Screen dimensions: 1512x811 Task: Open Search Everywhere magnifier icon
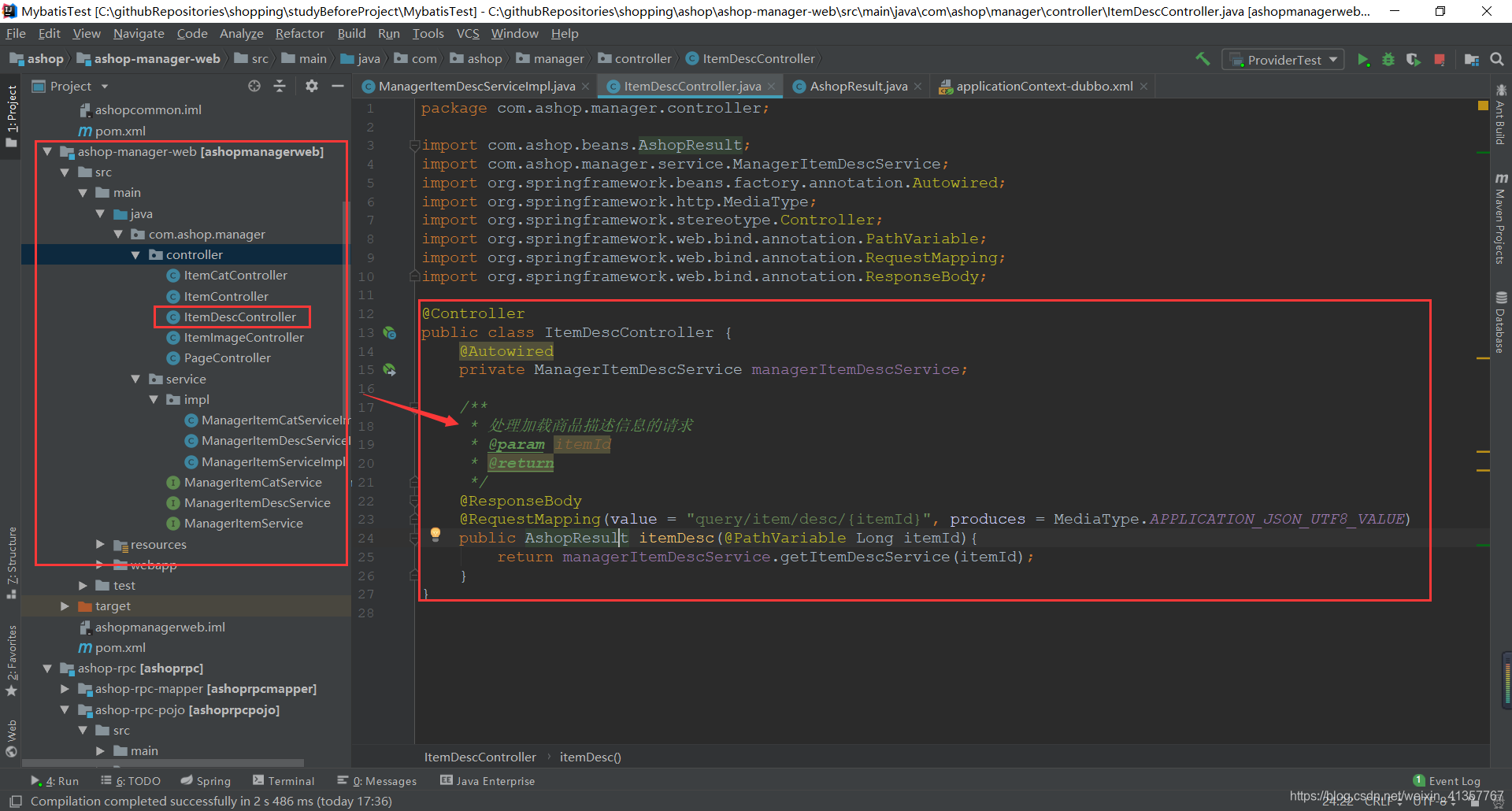(1497, 59)
